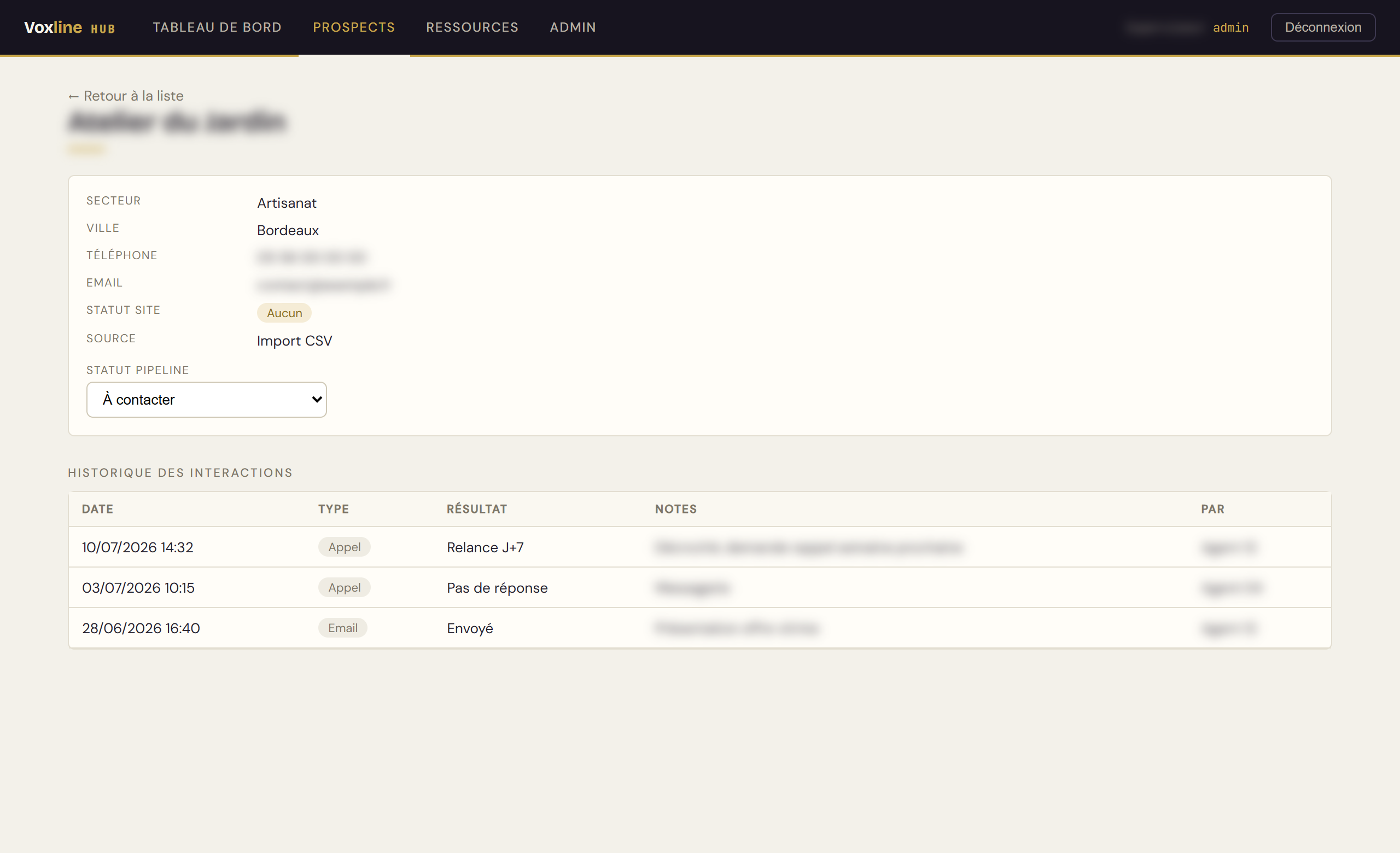Image resolution: width=1400 pixels, height=853 pixels.
Task: Click the Résultat column header
Action: click(x=477, y=510)
